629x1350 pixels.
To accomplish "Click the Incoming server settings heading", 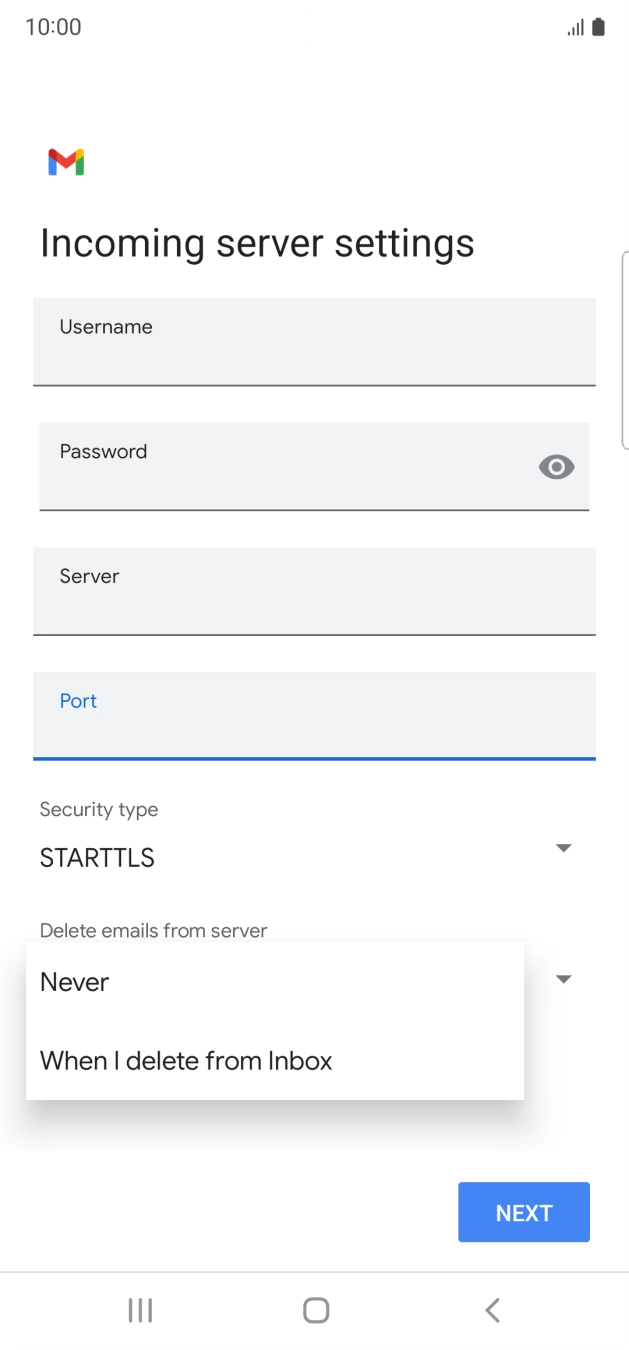I will [257, 243].
